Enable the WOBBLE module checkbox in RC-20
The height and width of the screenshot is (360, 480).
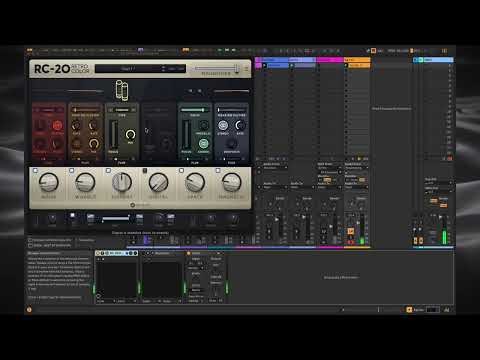coord(72,170)
